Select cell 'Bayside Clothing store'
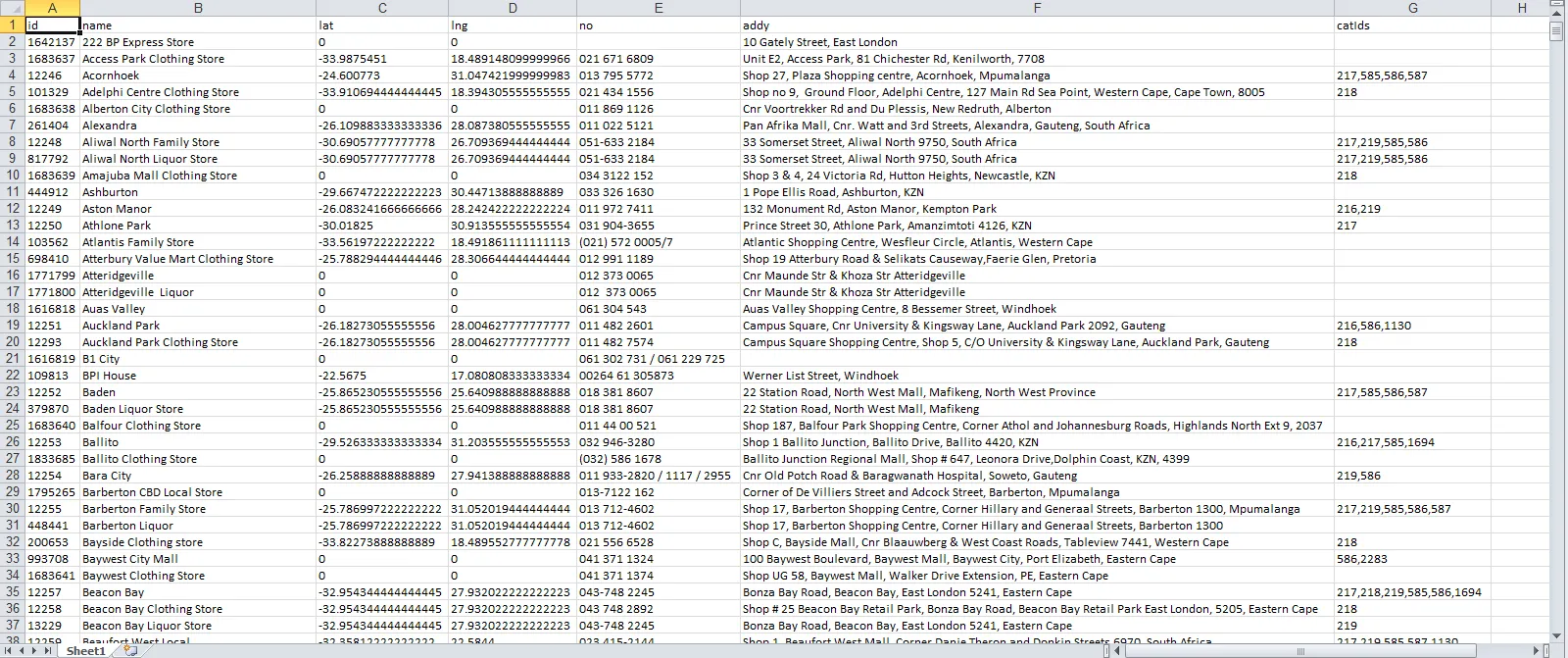Image resolution: width=1568 pixels, height=658 pixels. point(198,542)
